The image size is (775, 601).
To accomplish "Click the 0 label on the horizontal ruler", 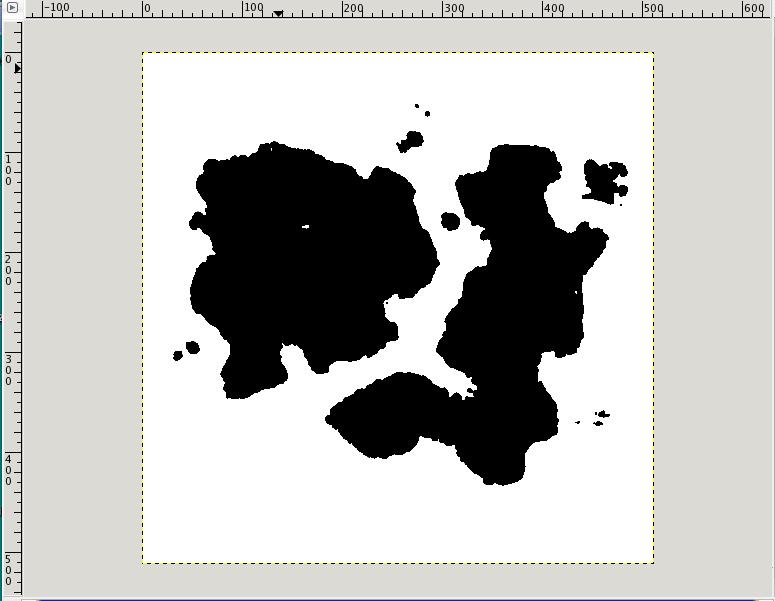I will (x=147, y=8).
